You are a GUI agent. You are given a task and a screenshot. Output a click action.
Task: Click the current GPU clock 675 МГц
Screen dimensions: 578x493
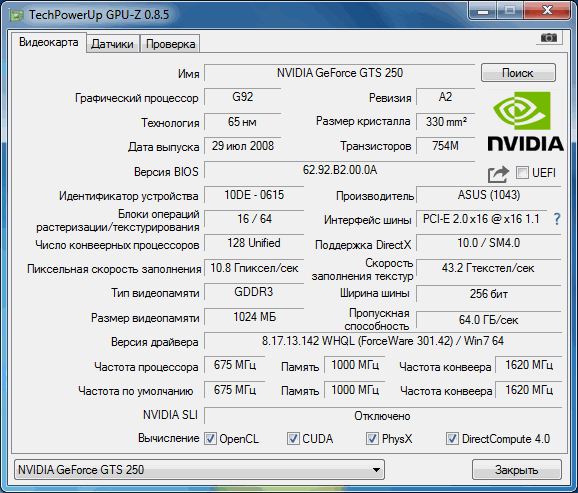click(x=235, y=365)
